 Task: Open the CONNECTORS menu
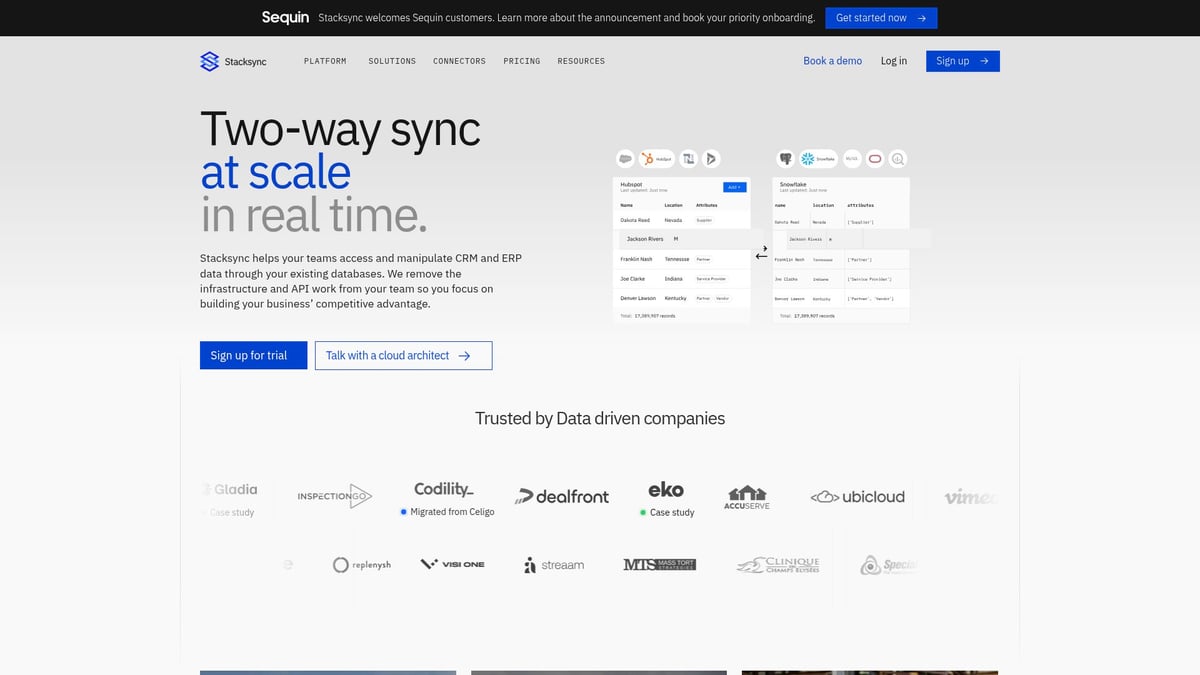click(x=459, y=61)
